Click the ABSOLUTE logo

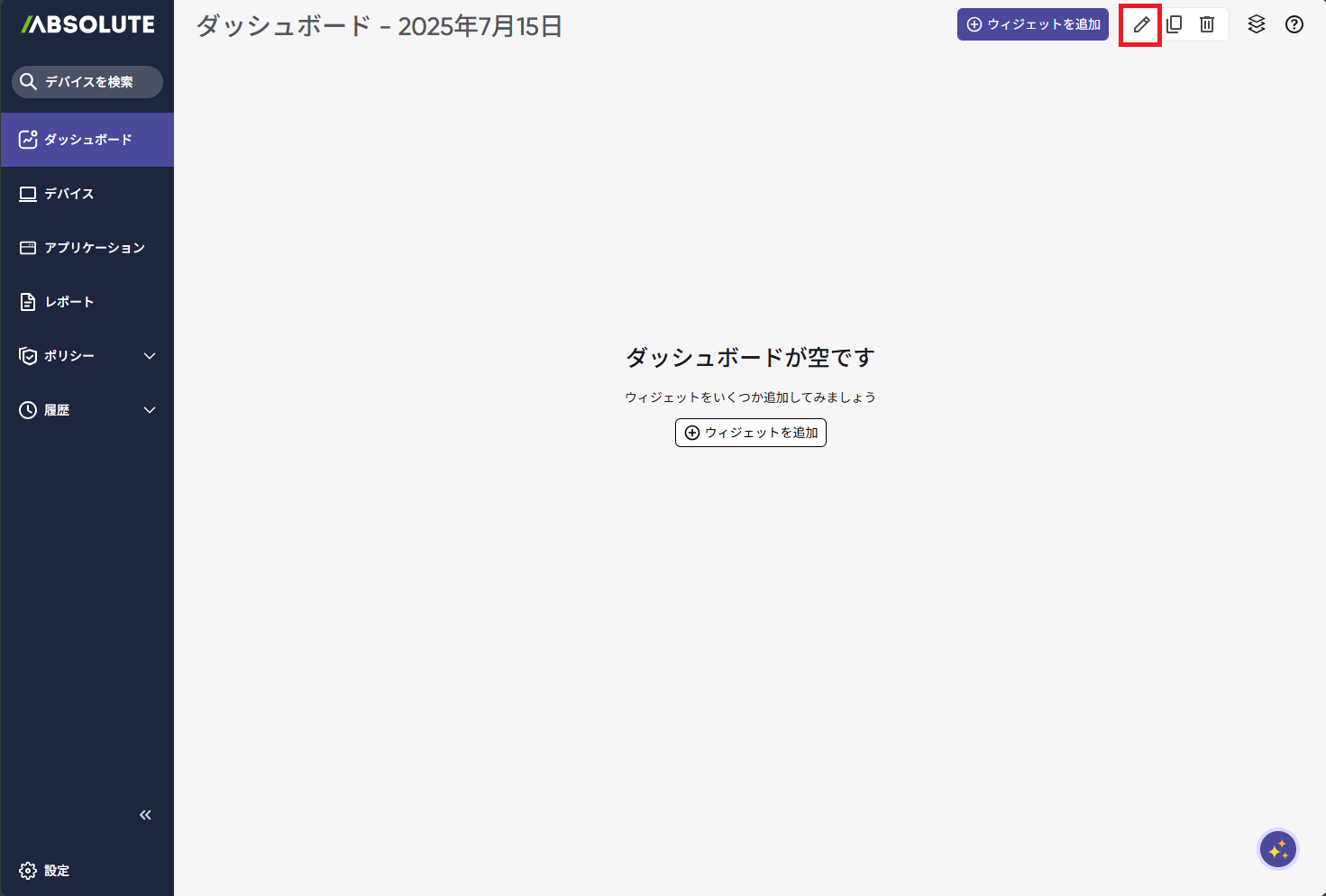coord(87,25)
